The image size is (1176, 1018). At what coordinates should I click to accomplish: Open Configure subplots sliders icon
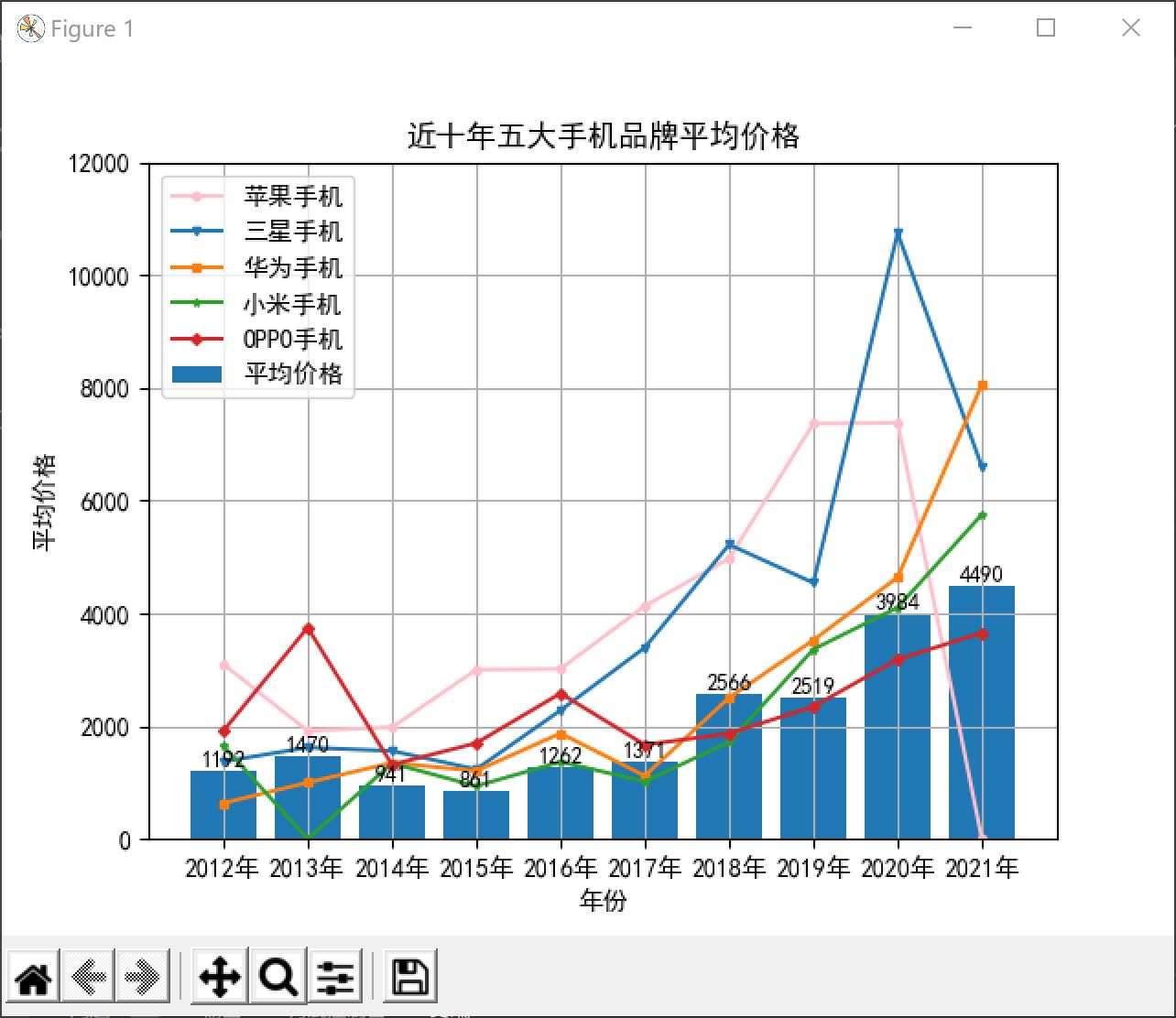[336, 977]
